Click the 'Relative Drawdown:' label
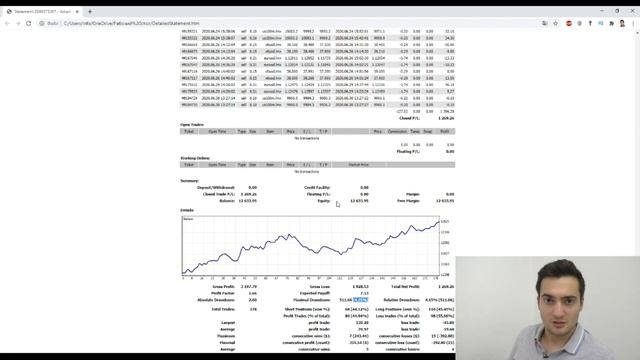The width and height of the screenshot is (640, 360). tap(402, 300)
